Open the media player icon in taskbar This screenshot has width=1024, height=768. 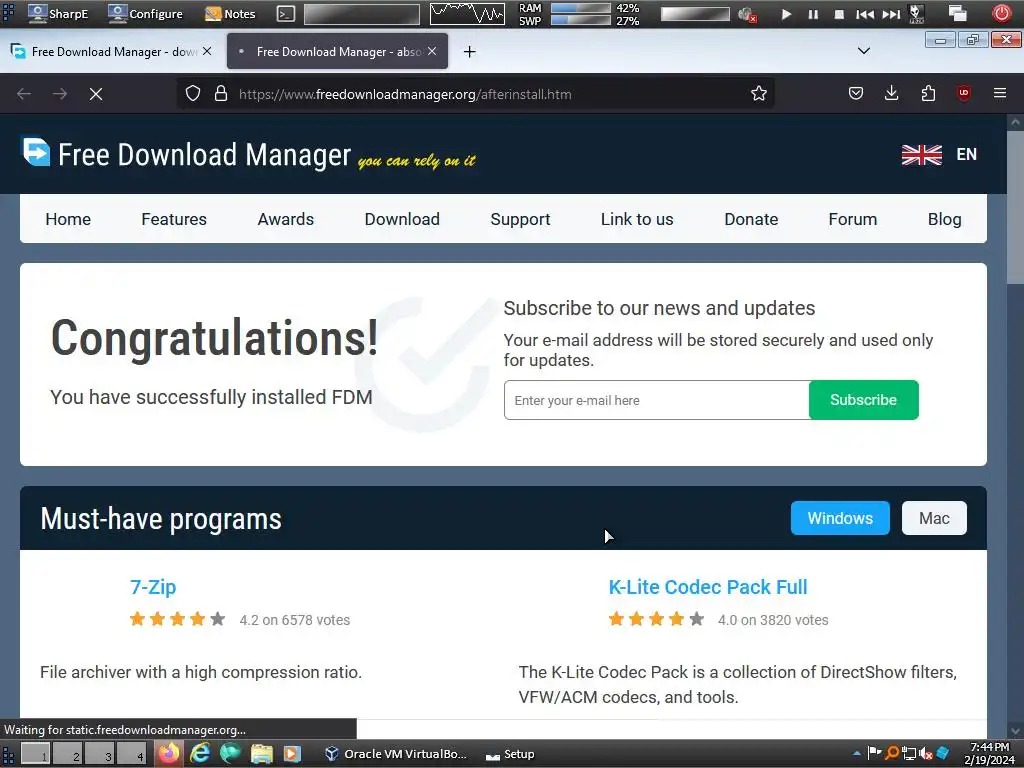pos(291,754)
